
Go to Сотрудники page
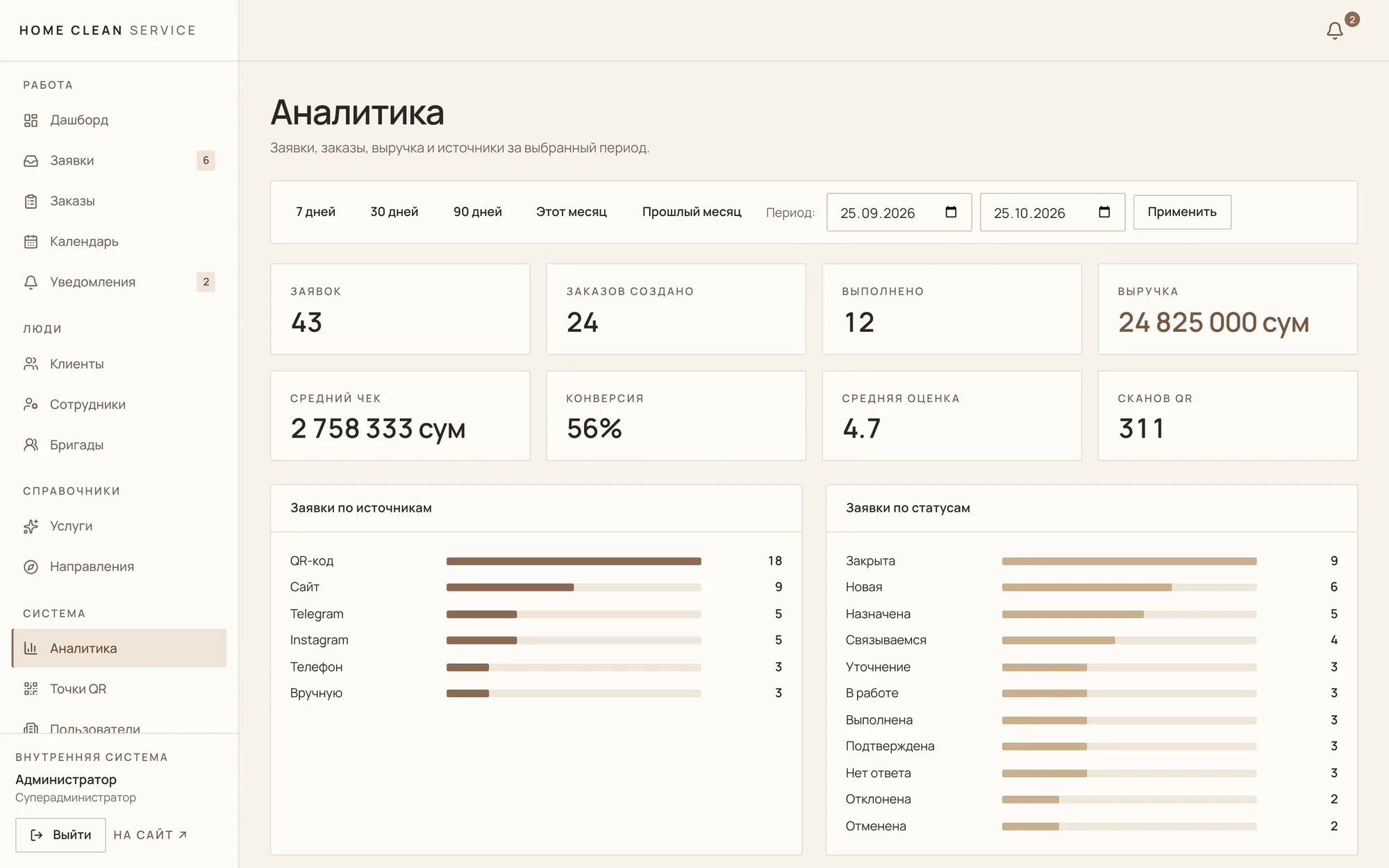(x=119, y=404)
